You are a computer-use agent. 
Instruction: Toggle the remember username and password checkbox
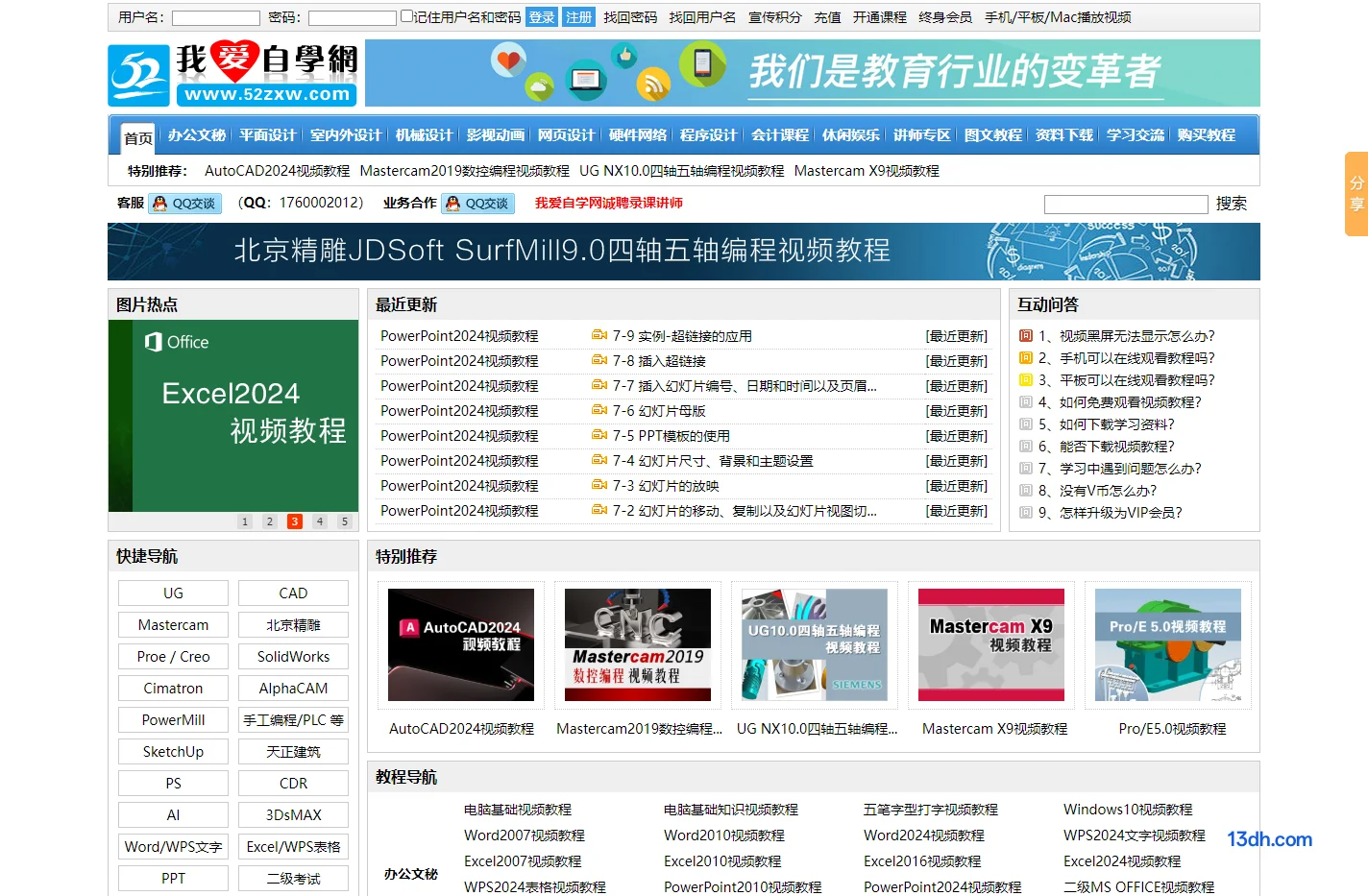click(406, 16)
